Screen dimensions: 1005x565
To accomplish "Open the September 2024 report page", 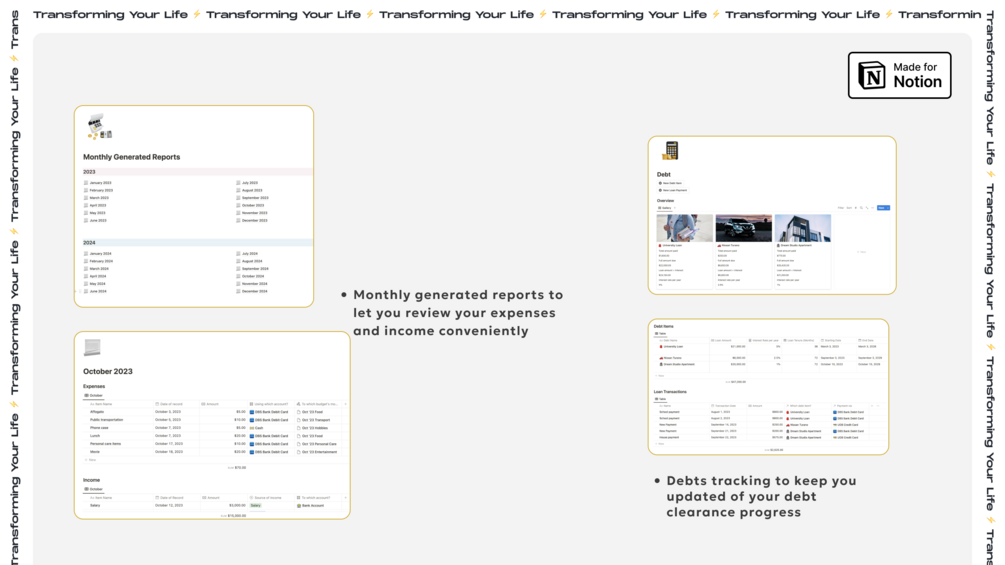I will click(x=253, y=269).
